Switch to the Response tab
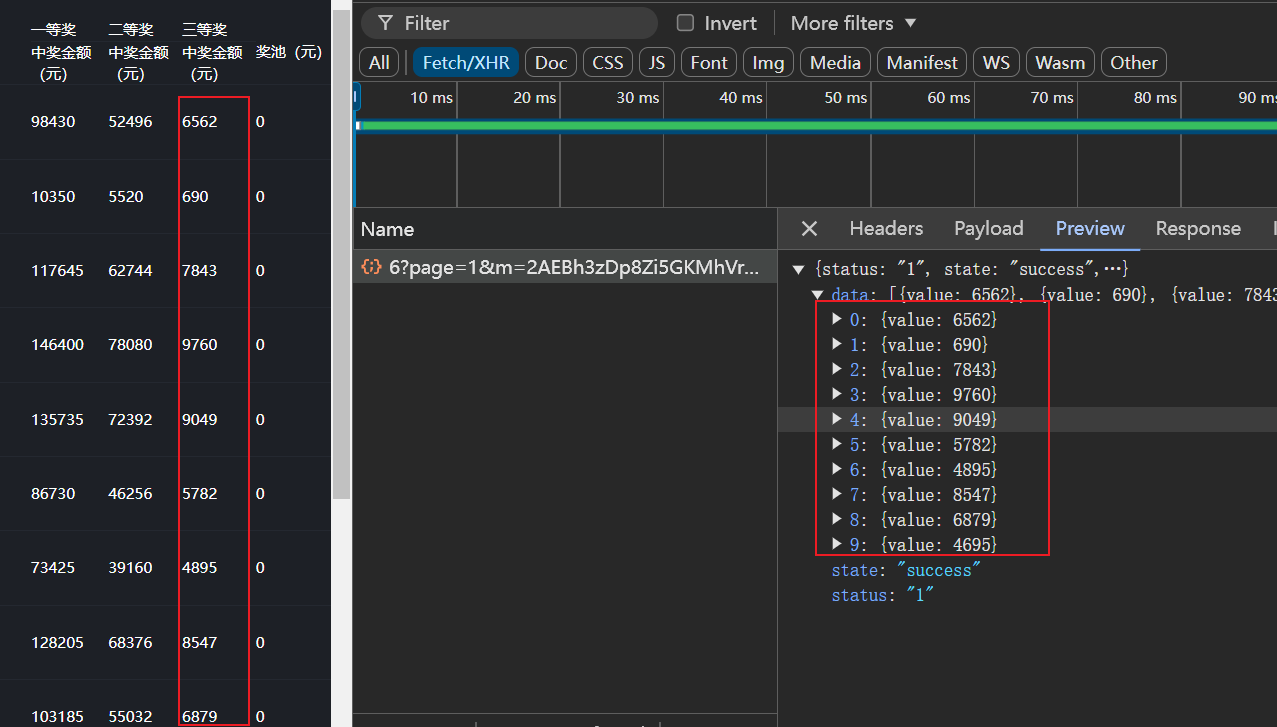The image size is (1277, 727). click(1198, 229)
